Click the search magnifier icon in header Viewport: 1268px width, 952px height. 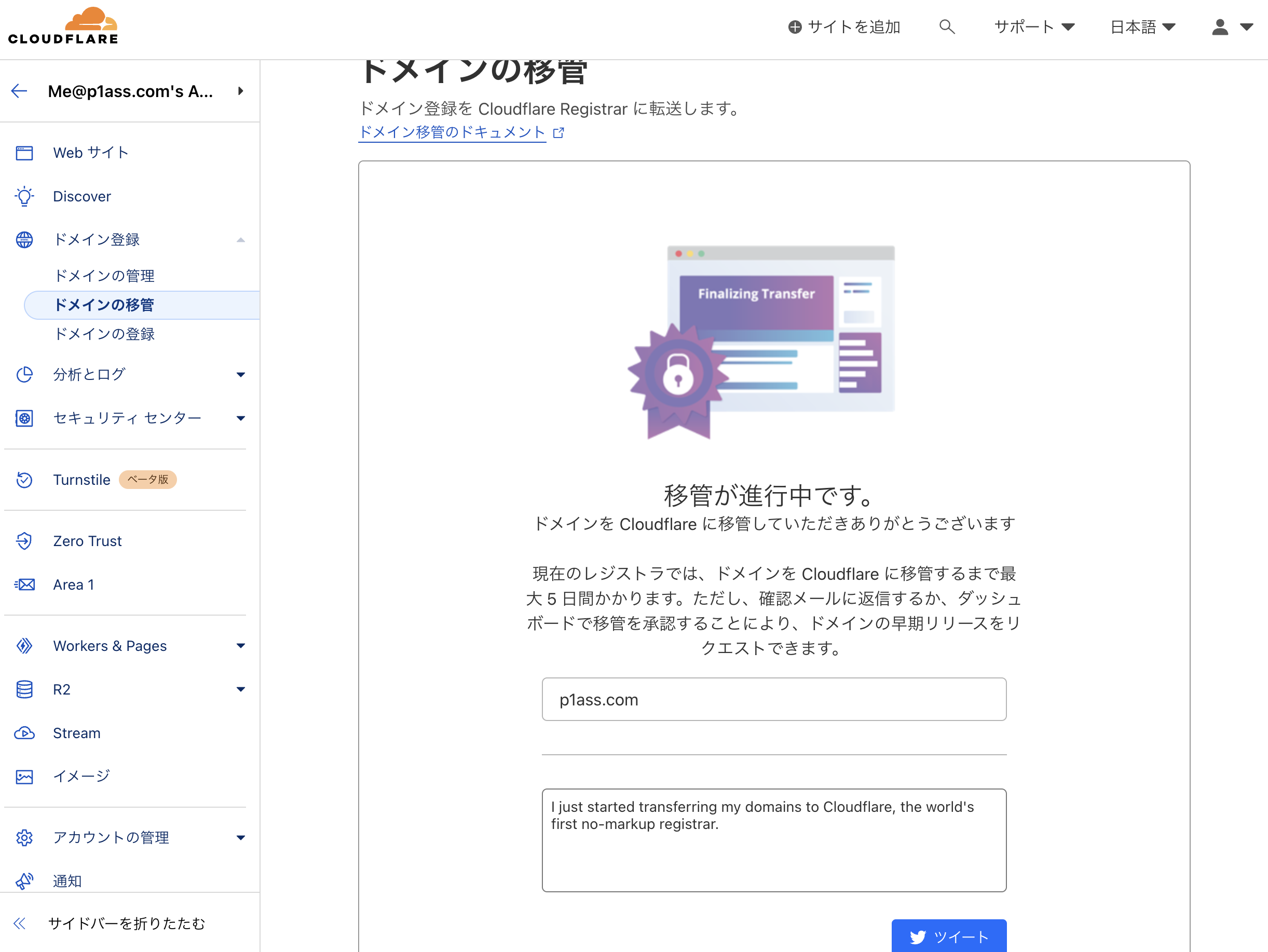point(946,27)
